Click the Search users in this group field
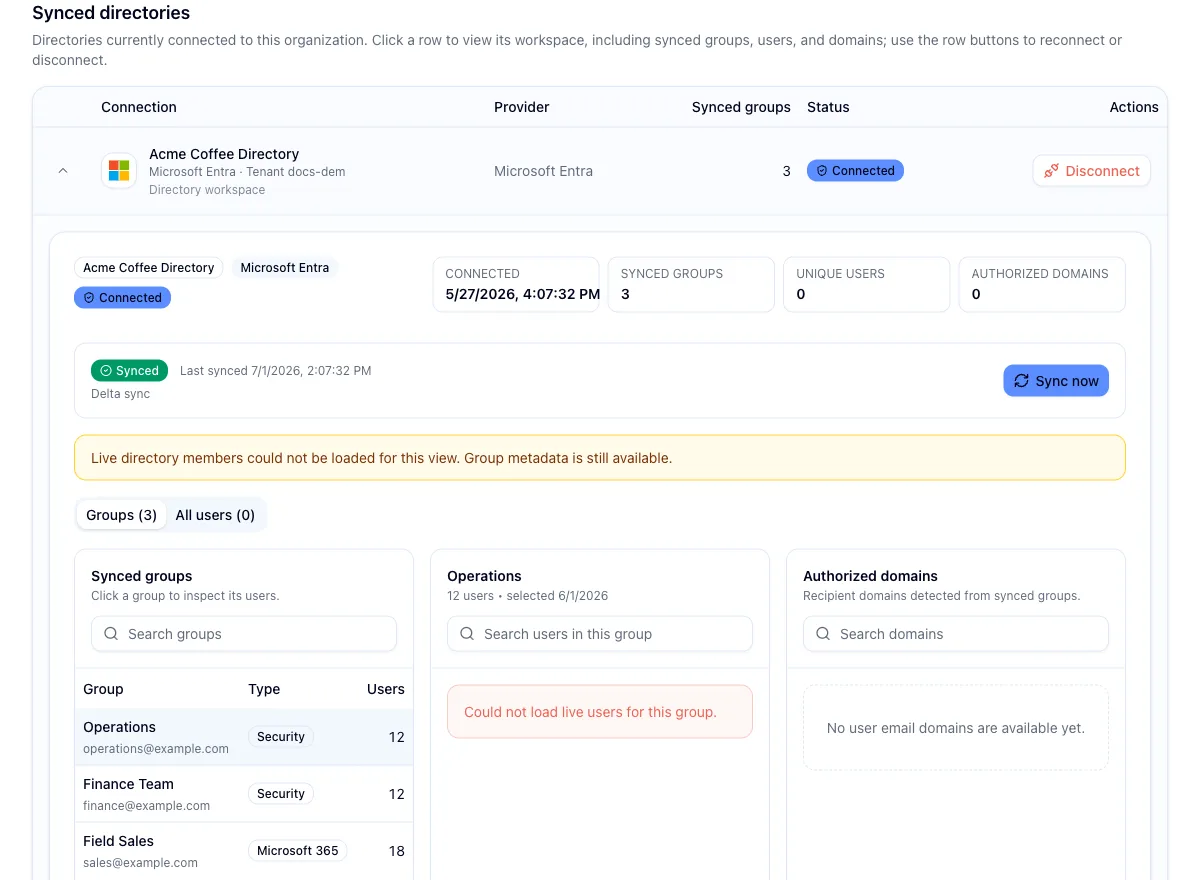This screenshot has width=1200, height=880. (x=600, y=634)
